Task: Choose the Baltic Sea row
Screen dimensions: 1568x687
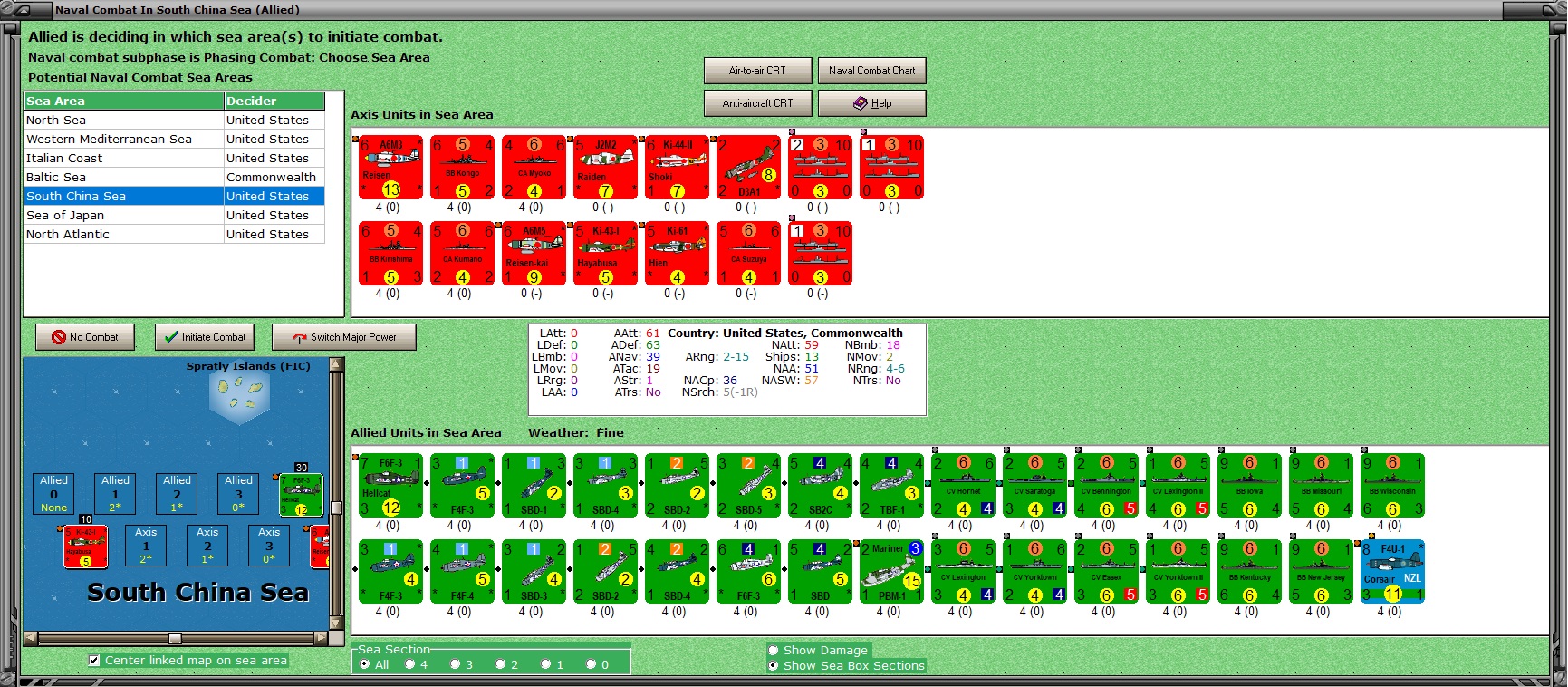Action: [x=175, y=177]
